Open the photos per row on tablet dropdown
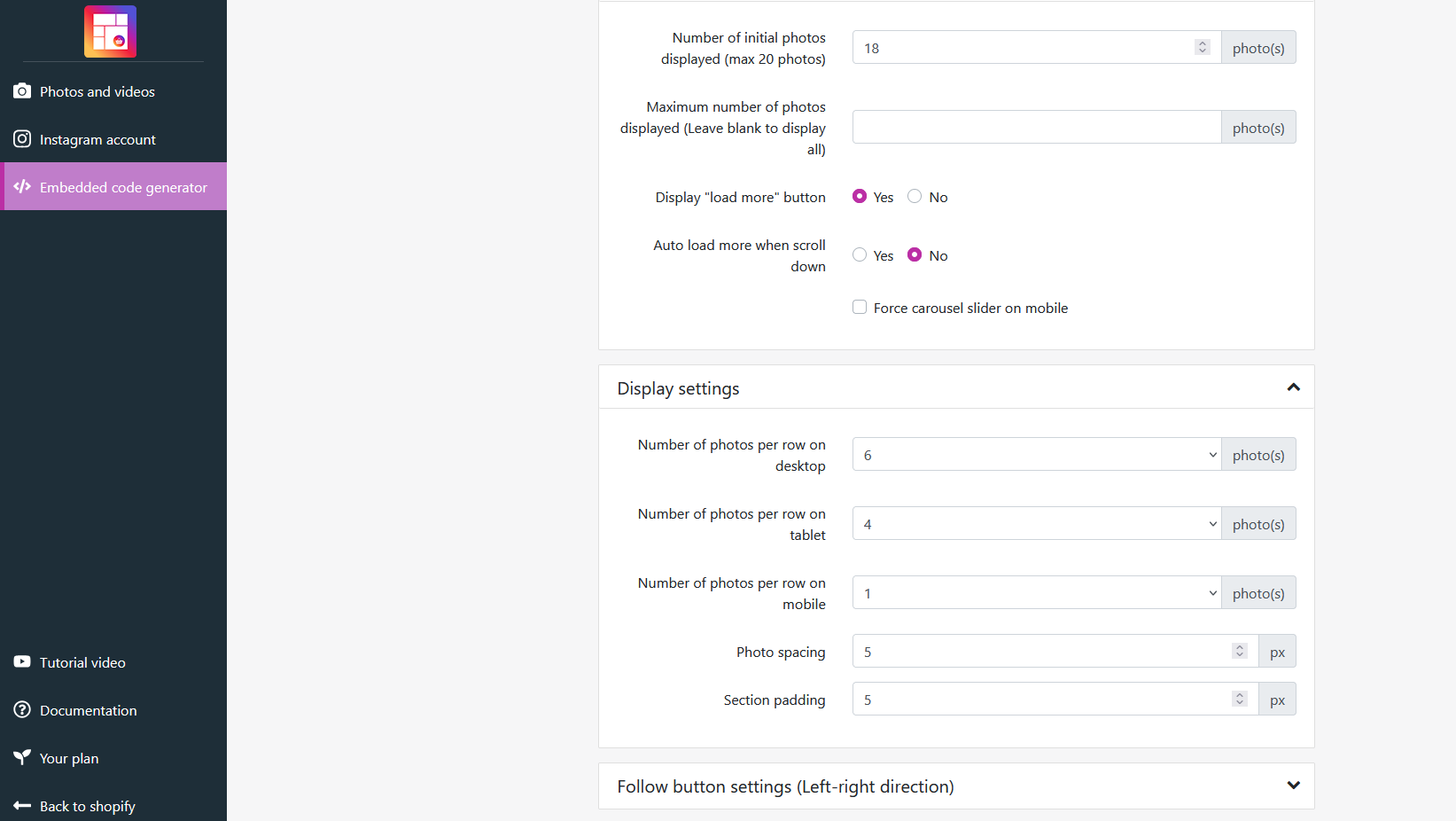The height and width of the screenshot is (821, 1456). [1036, 524]
